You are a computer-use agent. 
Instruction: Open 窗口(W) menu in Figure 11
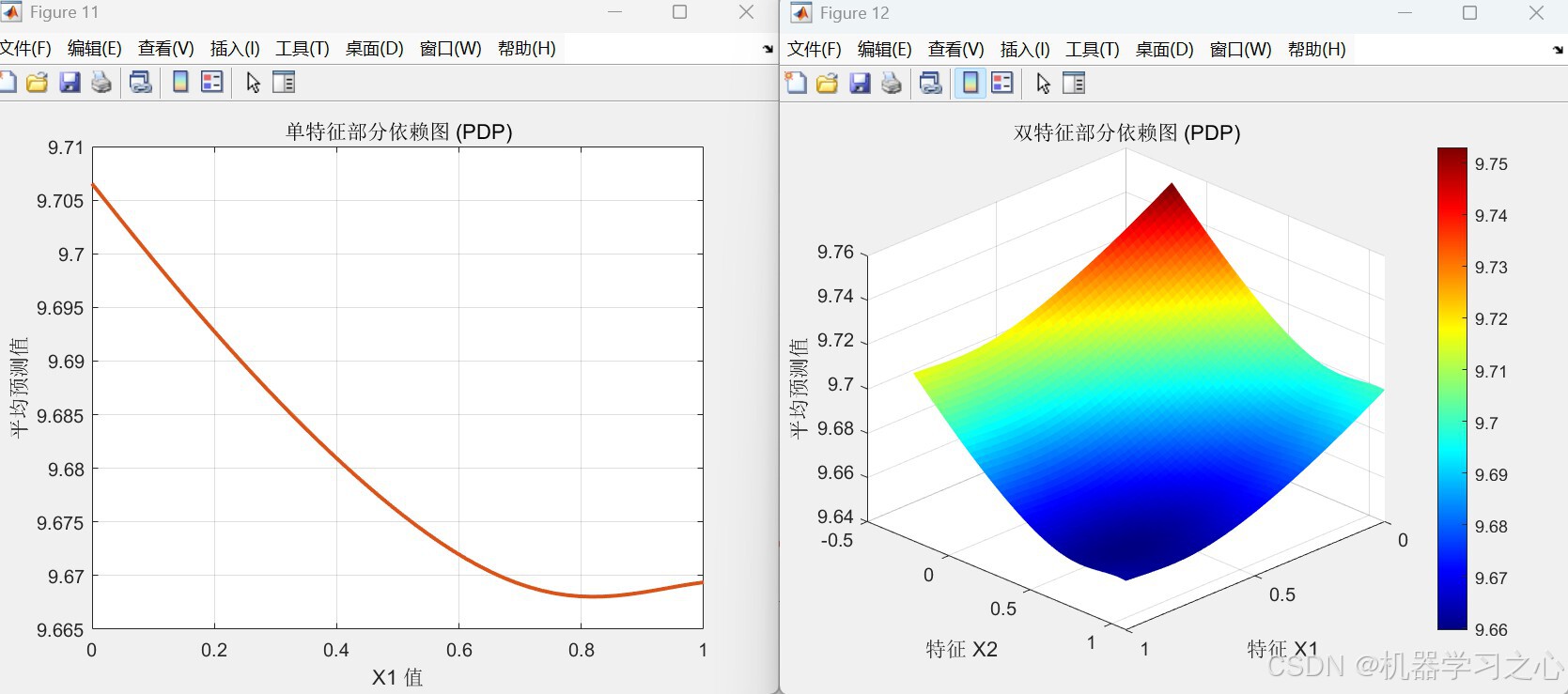click(x=451, y=49)
